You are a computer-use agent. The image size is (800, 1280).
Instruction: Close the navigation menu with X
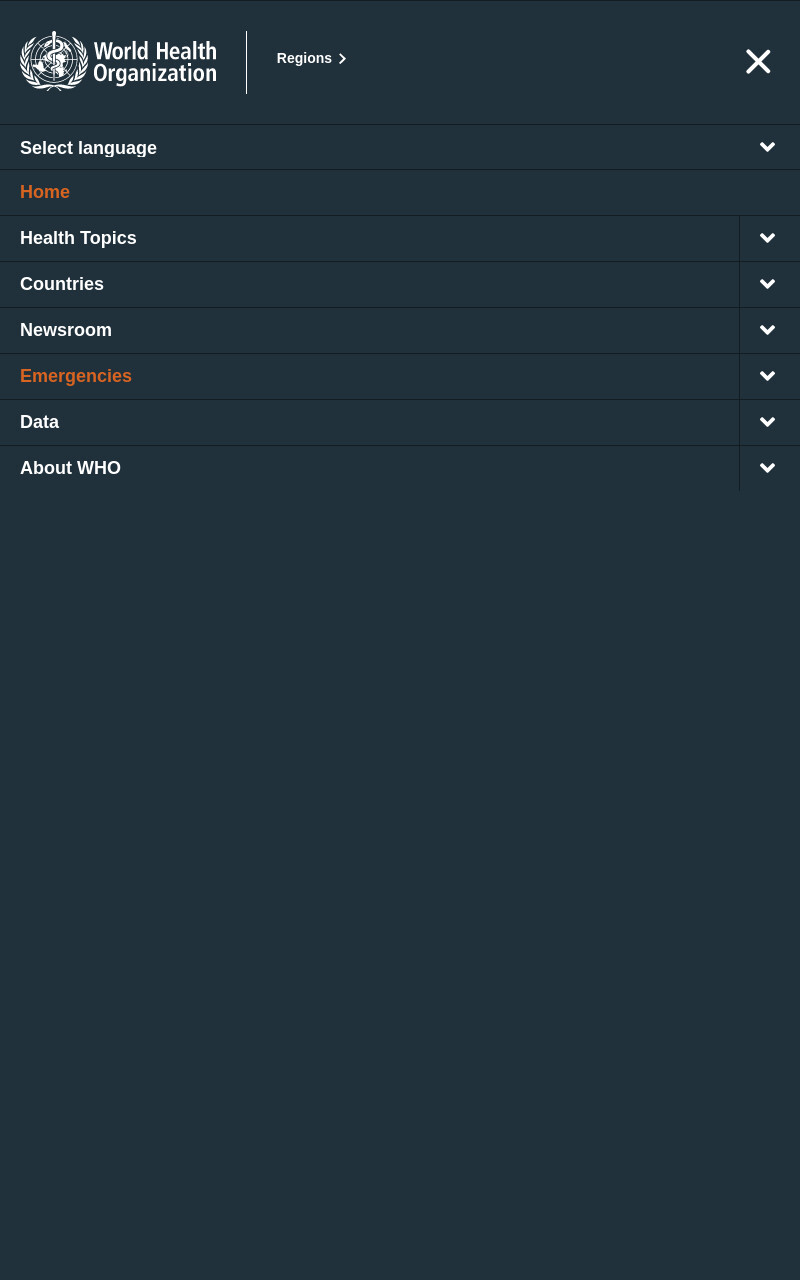tap(758, 62)
